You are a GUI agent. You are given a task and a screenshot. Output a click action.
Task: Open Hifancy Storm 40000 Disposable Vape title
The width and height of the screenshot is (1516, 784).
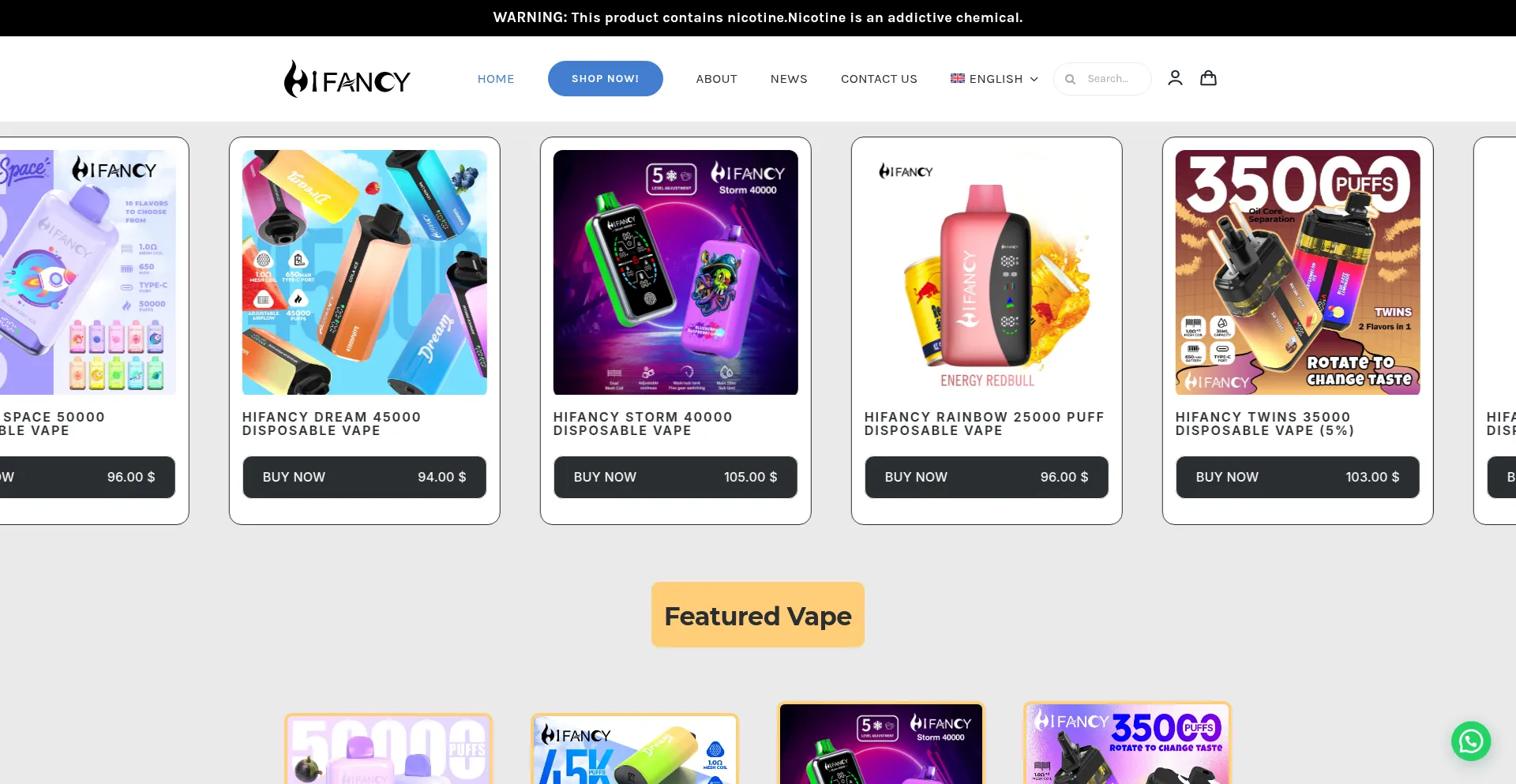click(x=643, y=423)
